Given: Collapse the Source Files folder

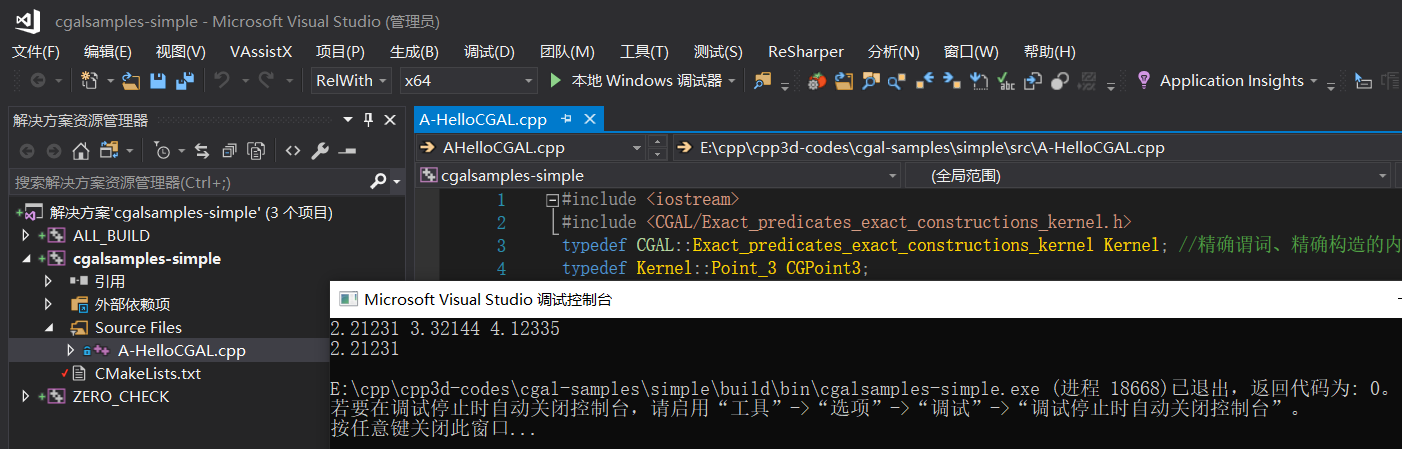Looking at the screenshot, I should point(48,328).
